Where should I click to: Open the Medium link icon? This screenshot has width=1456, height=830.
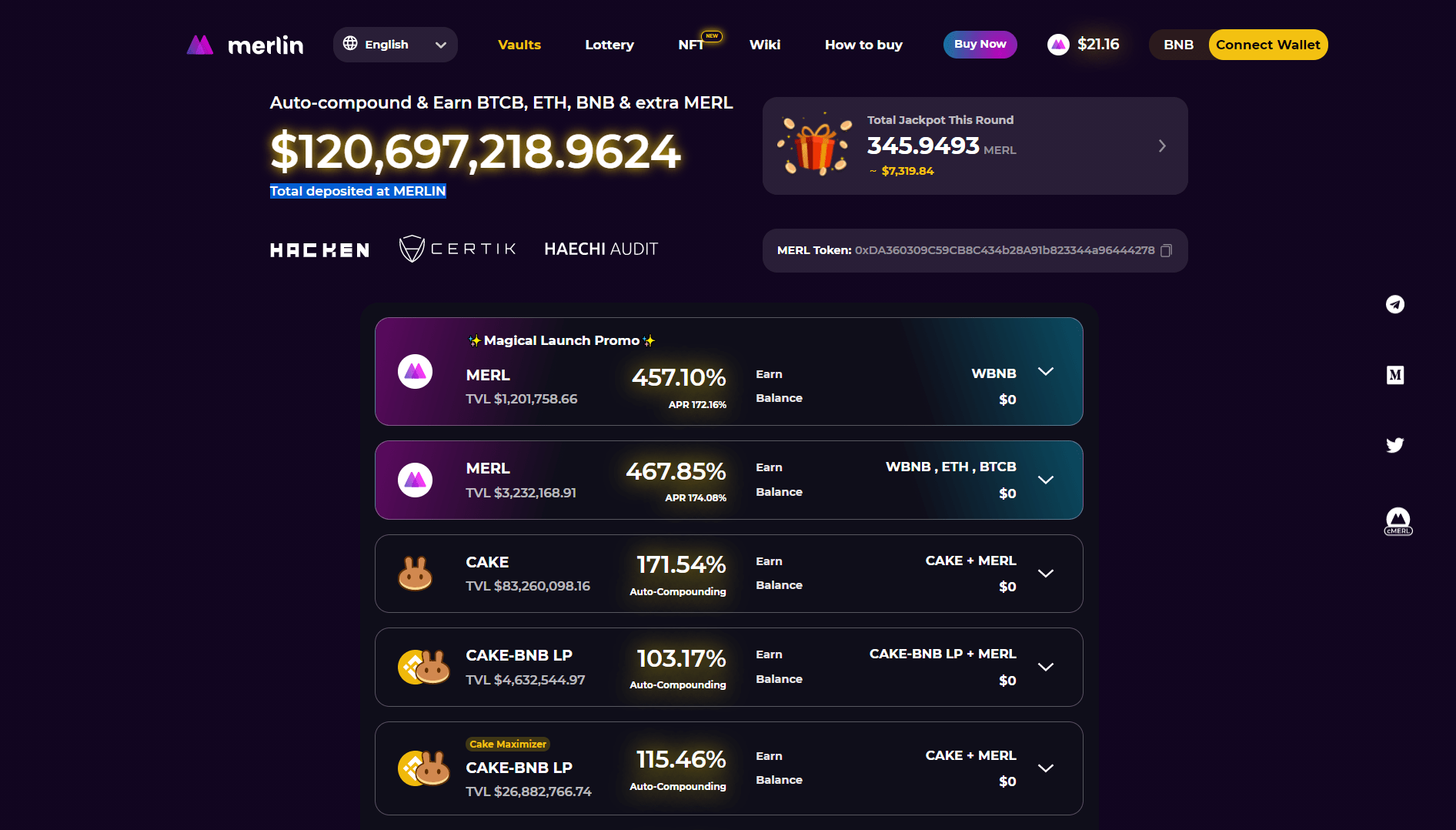pyautogui.click(x=1394, y=375)
